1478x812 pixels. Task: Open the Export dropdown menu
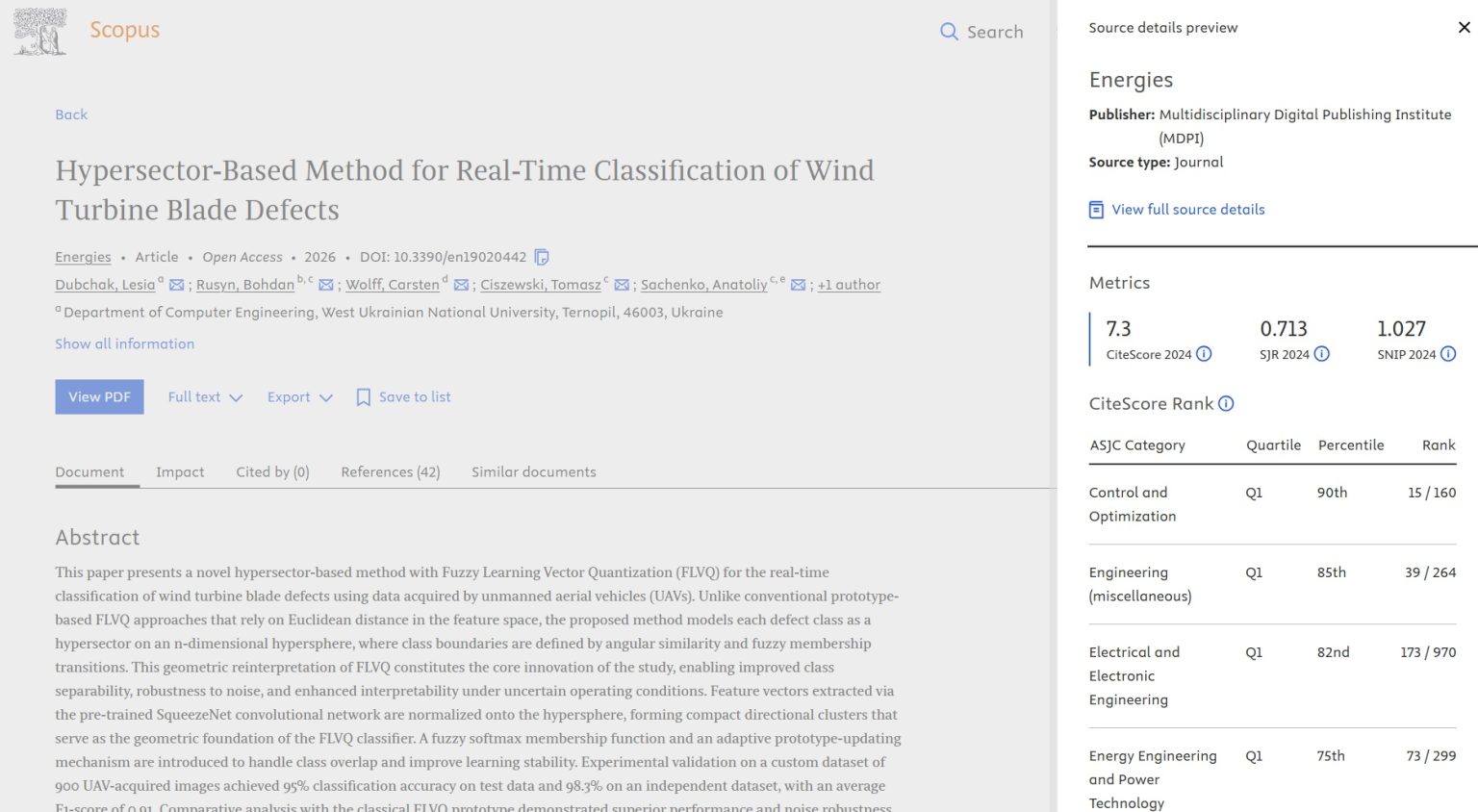click(299, 397)
